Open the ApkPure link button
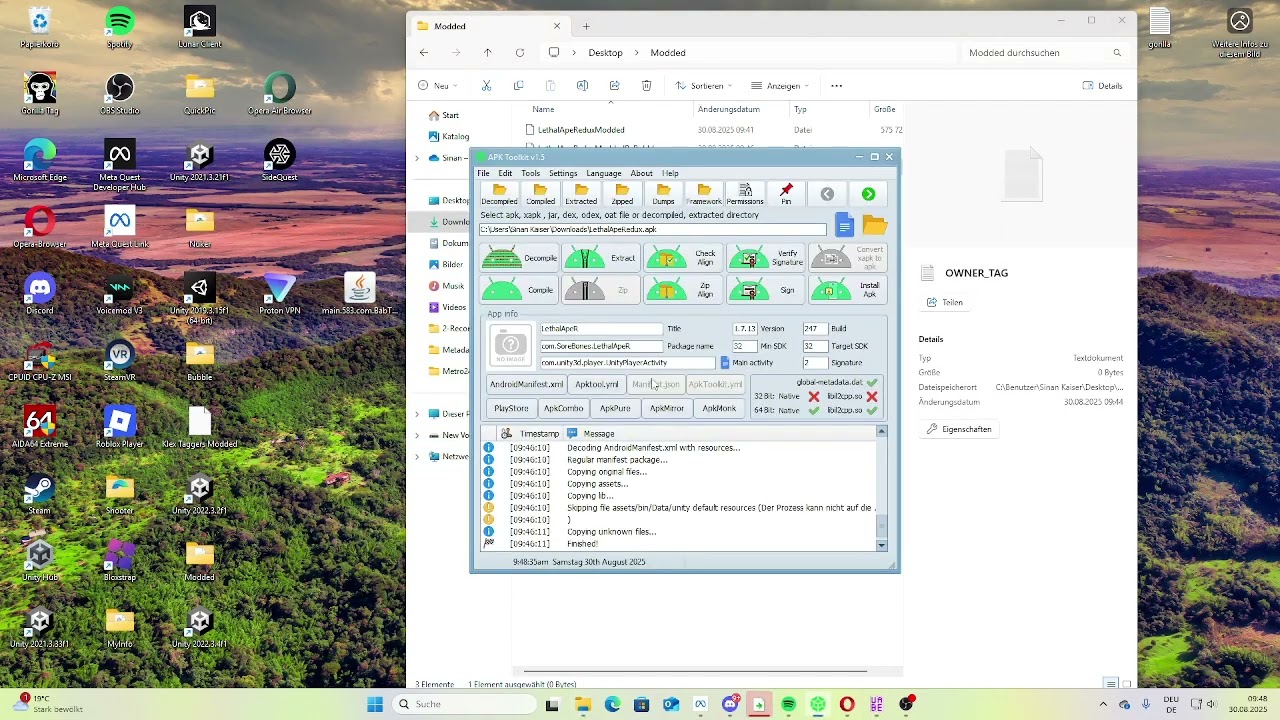The height and width of the screenshot is (720, 1280). [615, 408]
